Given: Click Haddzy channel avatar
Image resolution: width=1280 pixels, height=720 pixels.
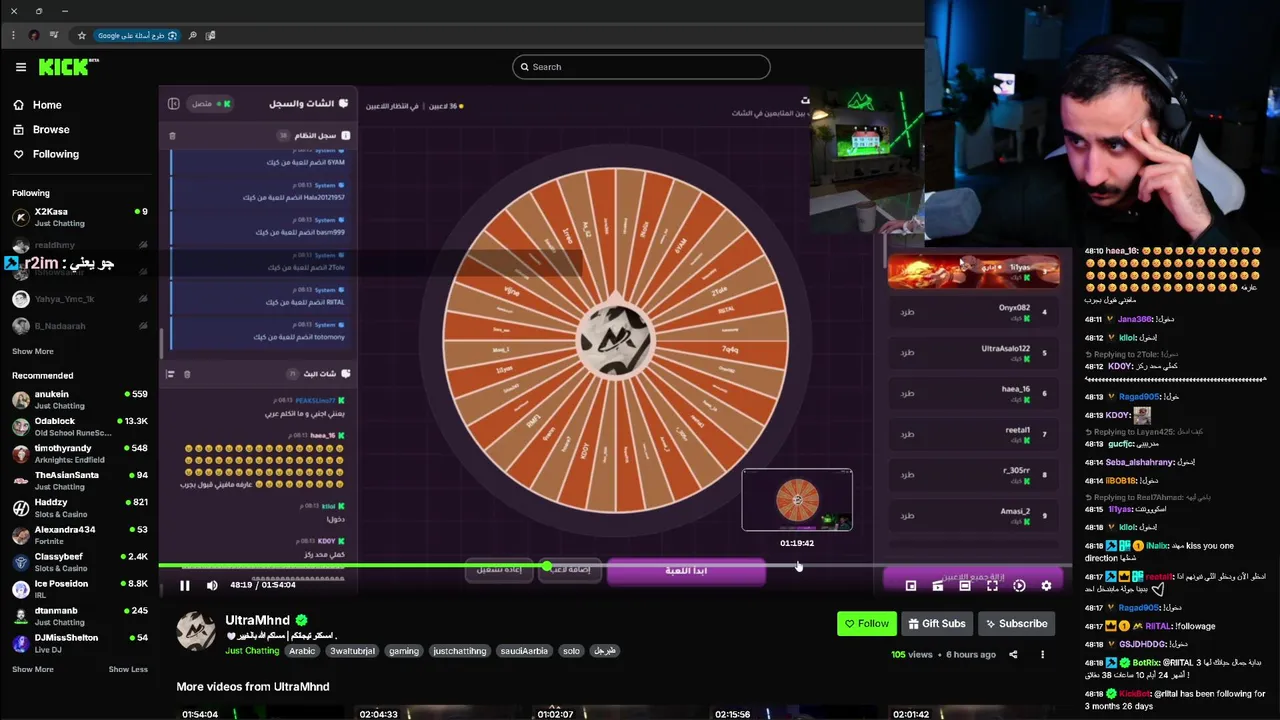Looking at the screenshot, I should click(x=21, y=508).
